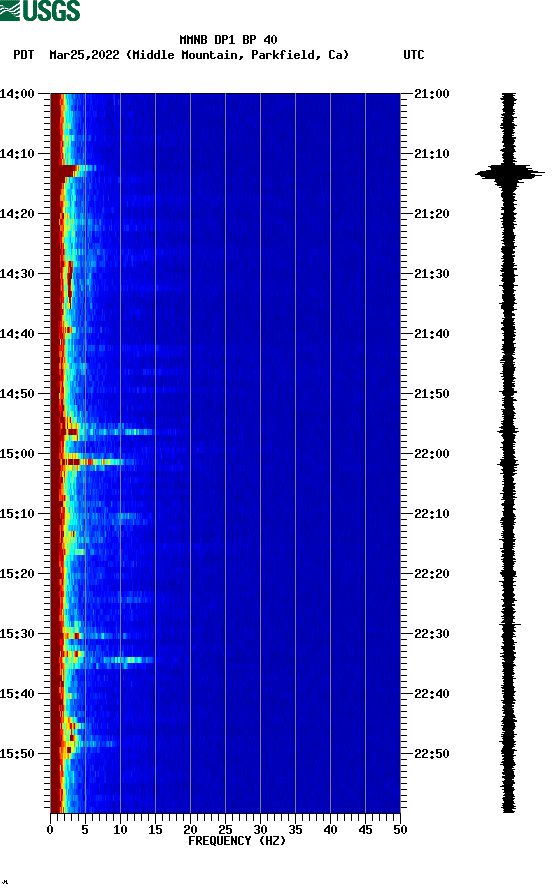
Task: Click the 35 Hz frequency axis label
Action: (x=295, y=830)
